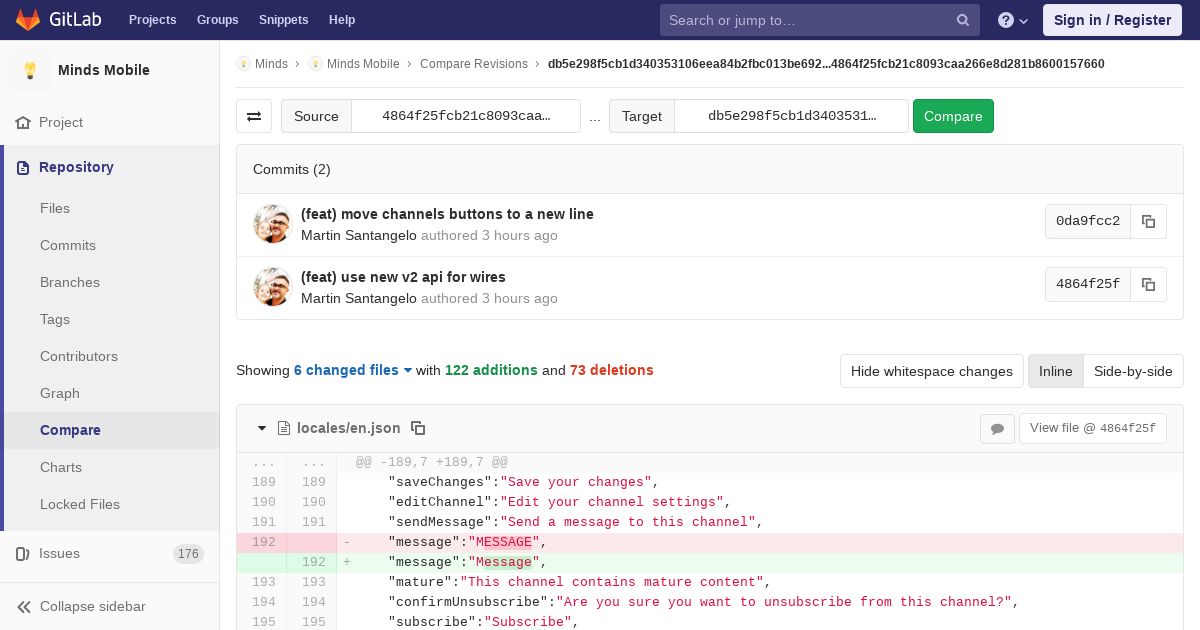Toggle comments for locales/en.json
The width and height of the screenshot is (1200, 630).
pos(997,429)
